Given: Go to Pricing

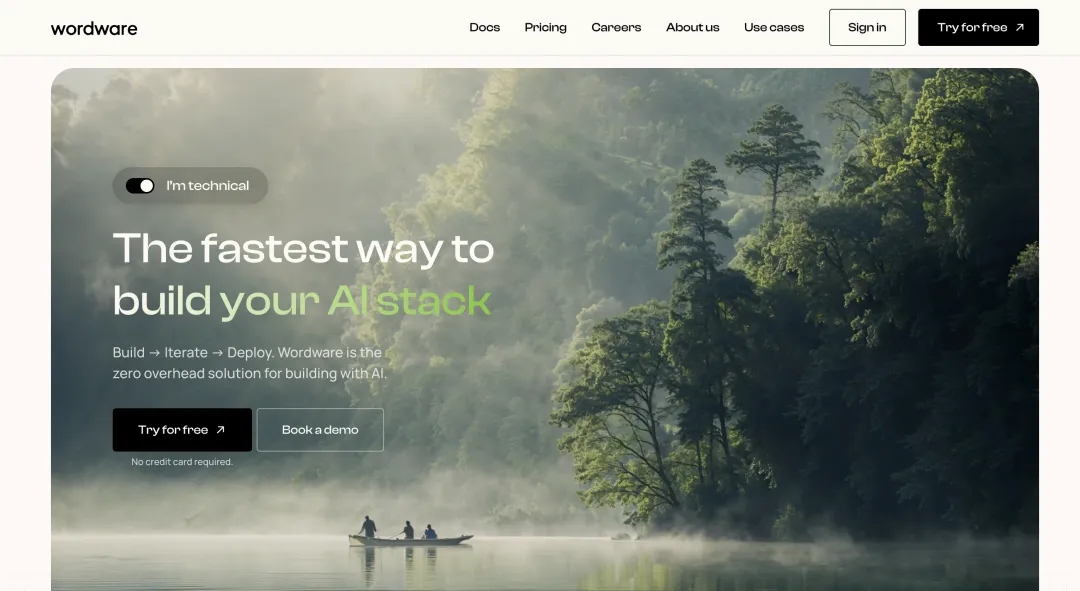Looking at the screenshot, I should point(546,28).
